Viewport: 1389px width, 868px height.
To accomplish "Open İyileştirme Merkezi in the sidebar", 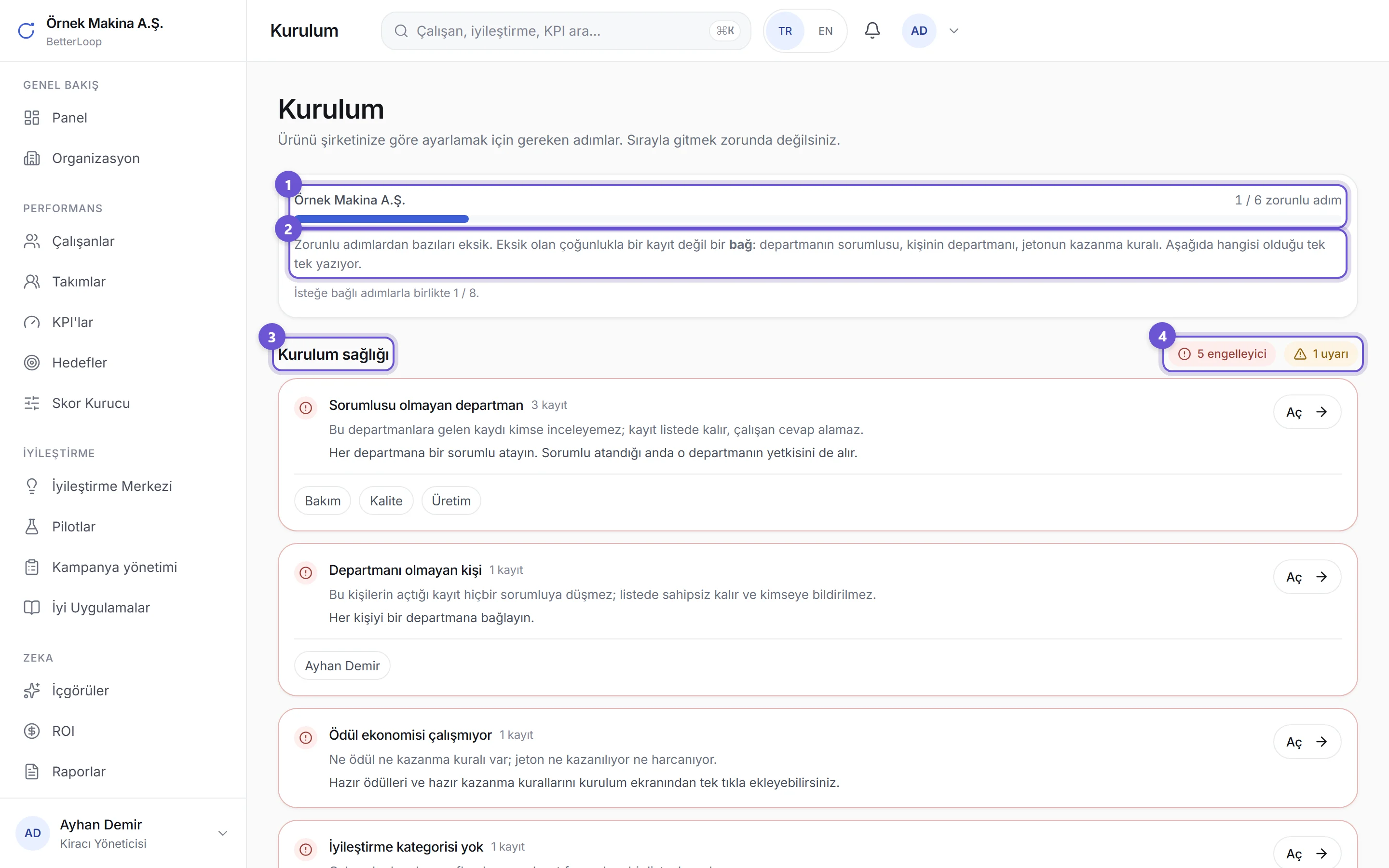I will pyautogui.click(x=123, y=486).
